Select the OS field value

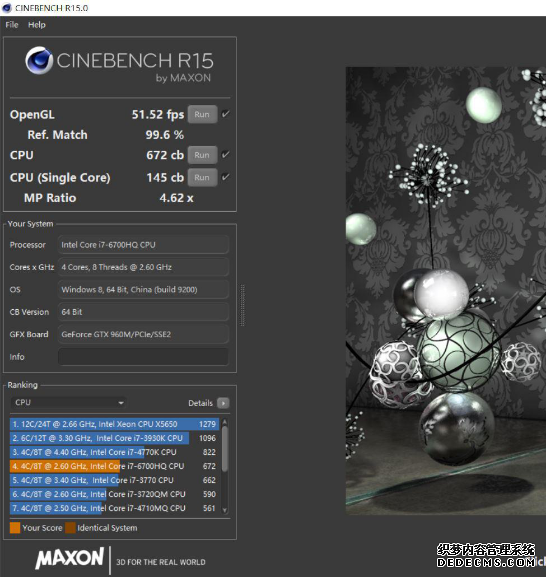tap(143, 290)
